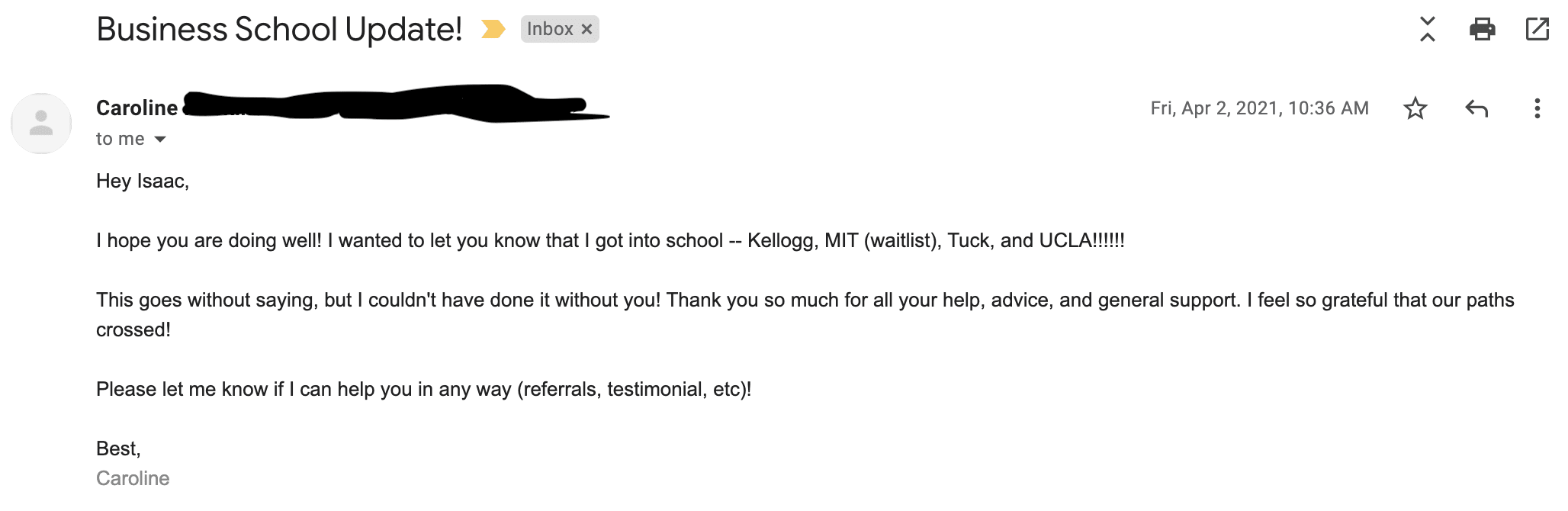
Task: Expand recipient details arrow beside "to me"
Action: [x=160, y=140]
